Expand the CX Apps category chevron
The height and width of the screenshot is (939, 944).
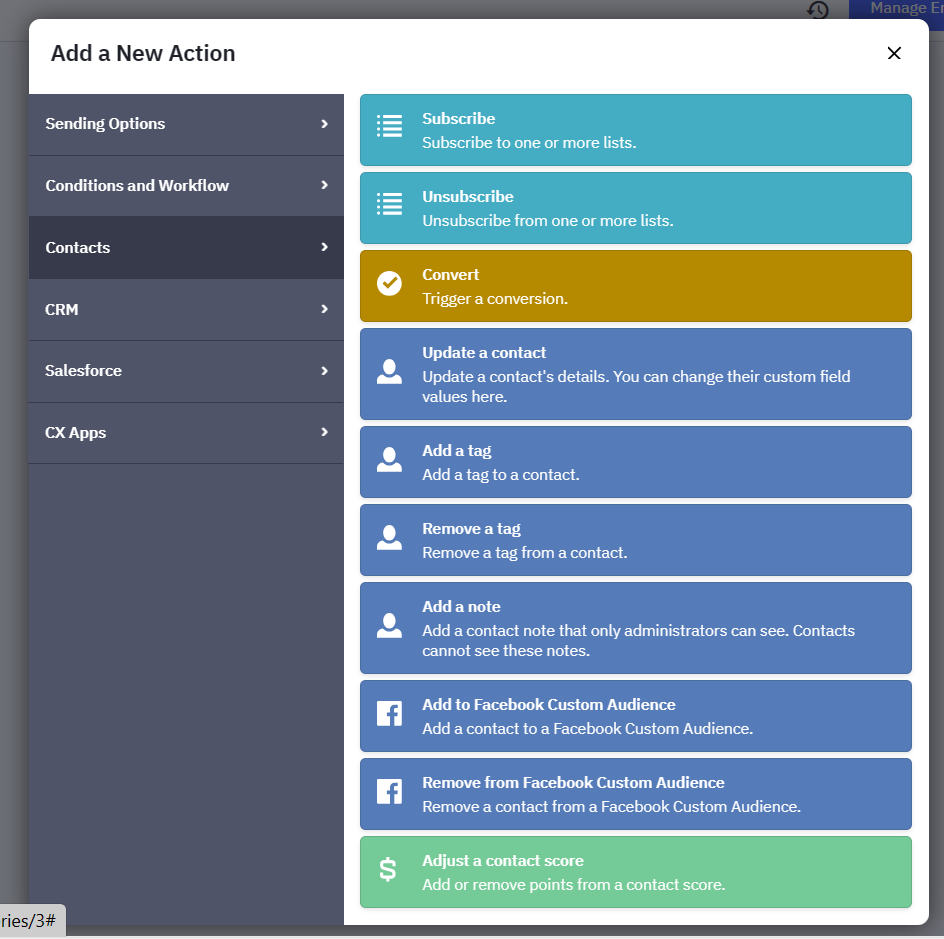pyautogui.click(x=324, y=432)
